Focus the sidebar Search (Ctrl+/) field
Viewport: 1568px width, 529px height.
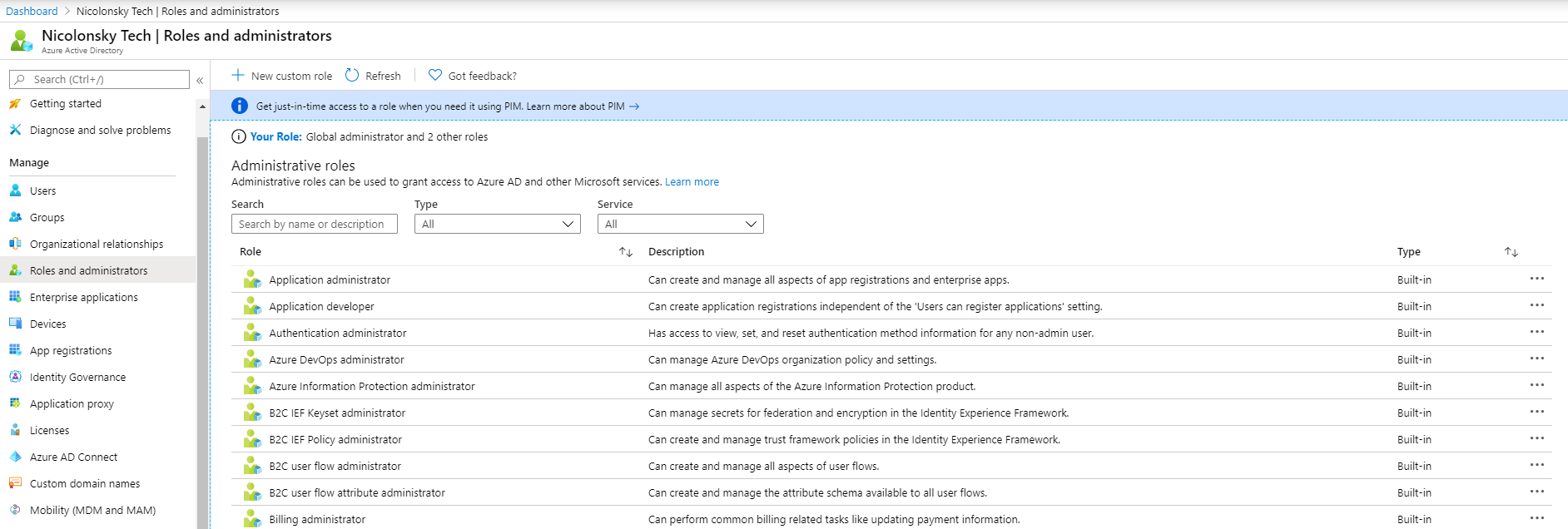tap(99, 79)
